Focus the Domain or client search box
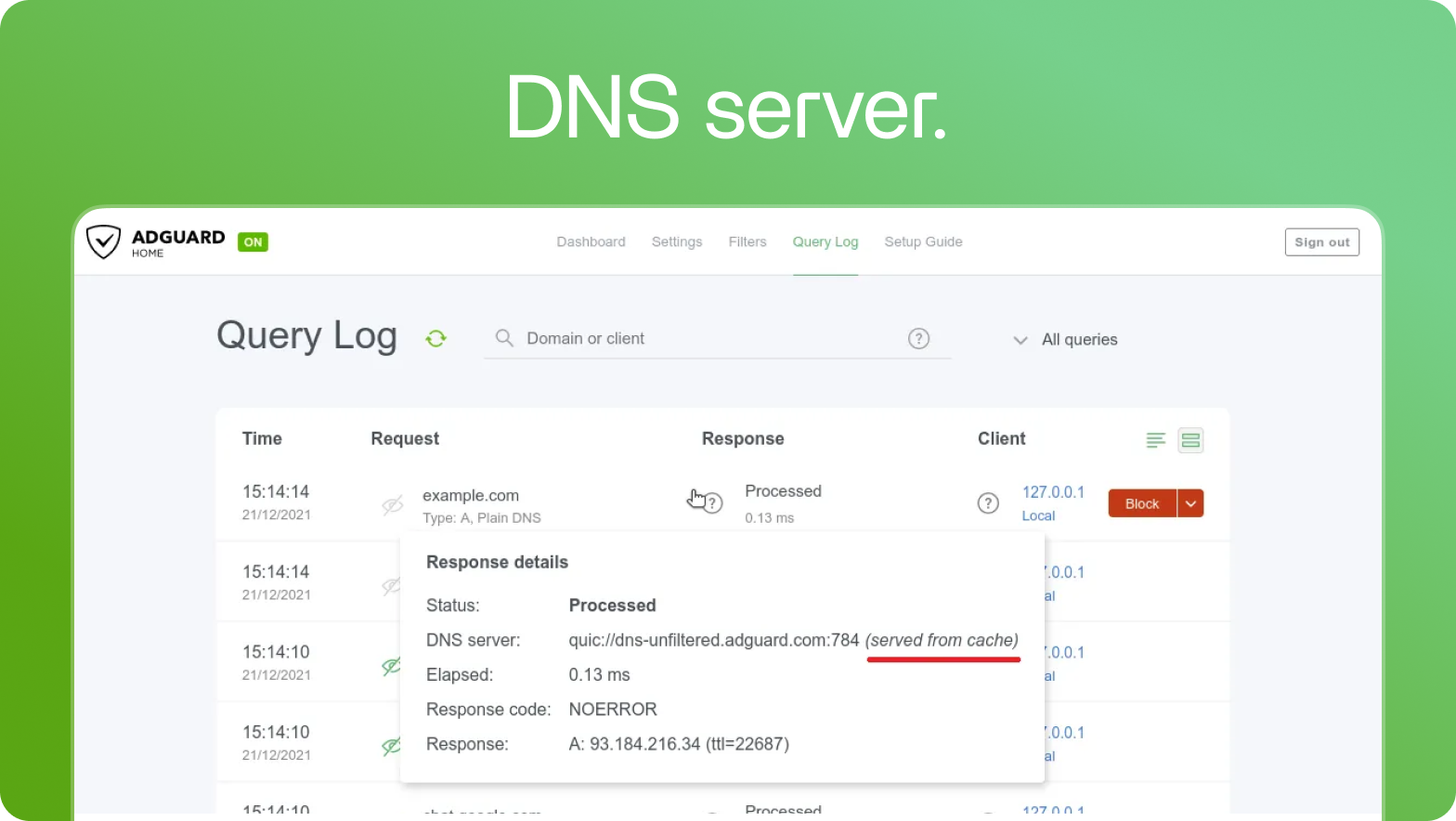The image size is (1456, 821). pos(706,339)
